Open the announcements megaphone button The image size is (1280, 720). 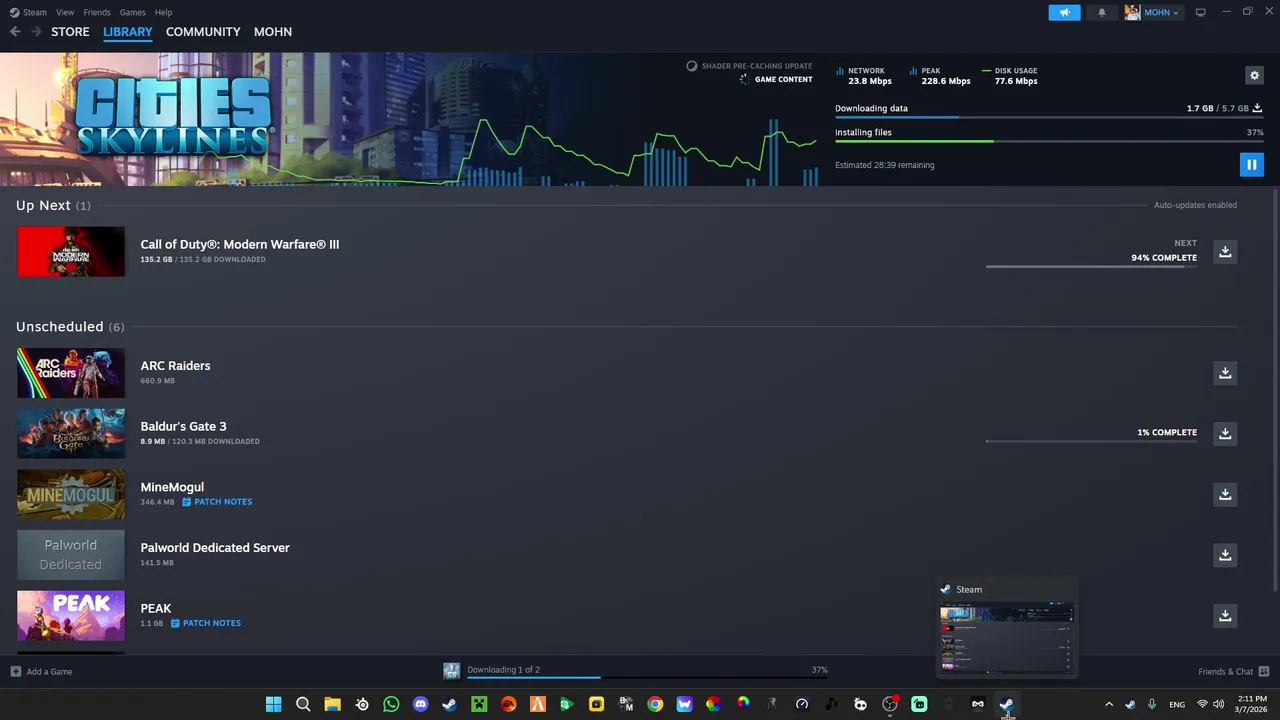pyautogui.click(x=1064, y=12)
